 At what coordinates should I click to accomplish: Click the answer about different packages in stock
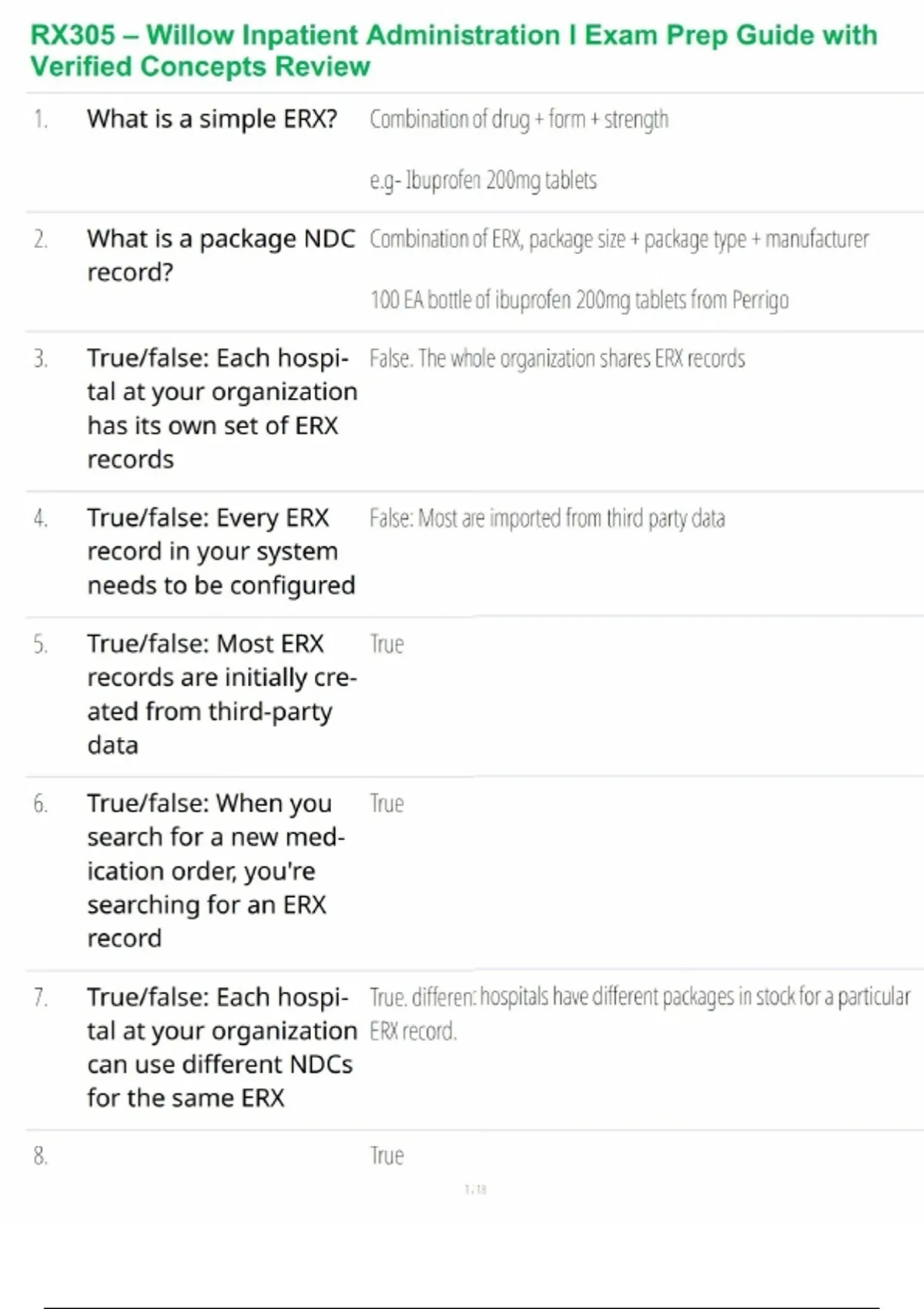pyautogui.click(x=639, y=998)
